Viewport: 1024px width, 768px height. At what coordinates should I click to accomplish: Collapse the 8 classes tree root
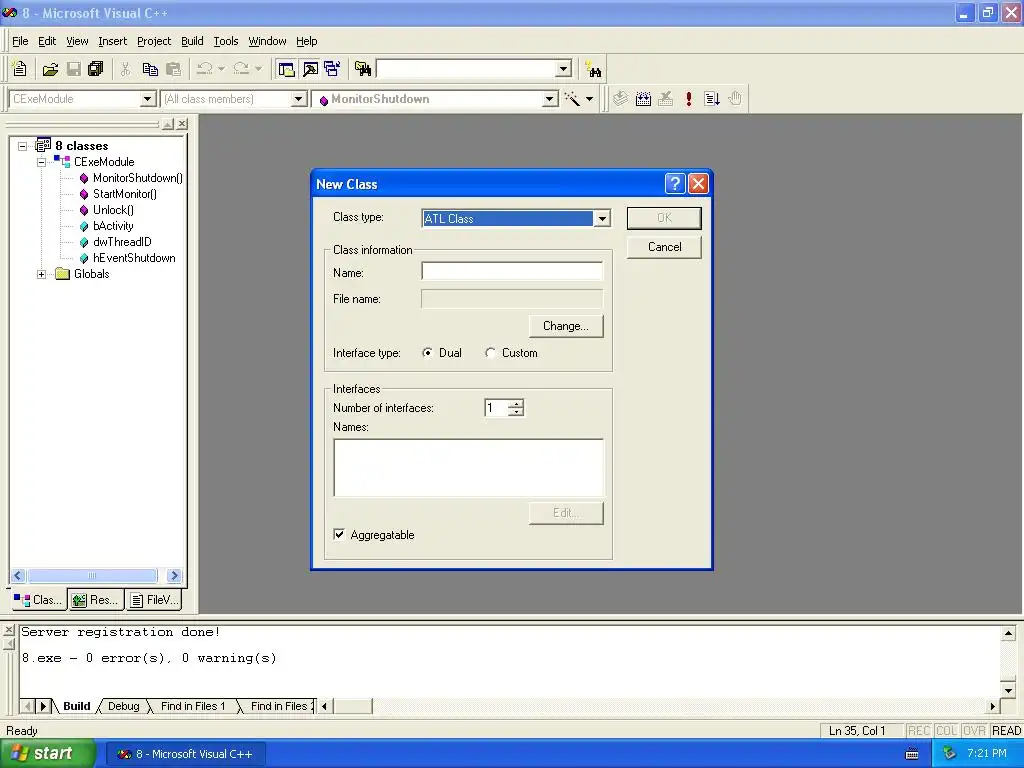(22, 146)
